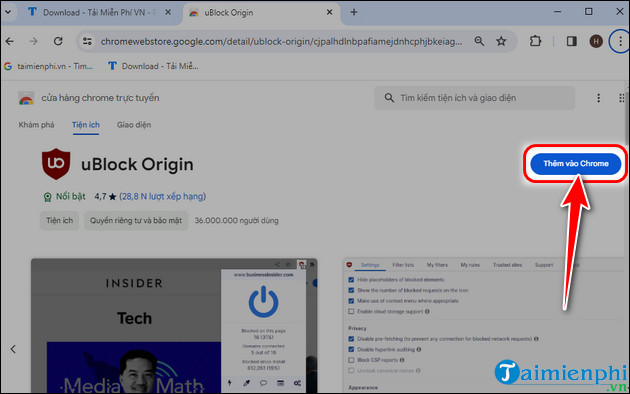
Task: Click the Chrome Web Store logo
Action: click(26, 98)
